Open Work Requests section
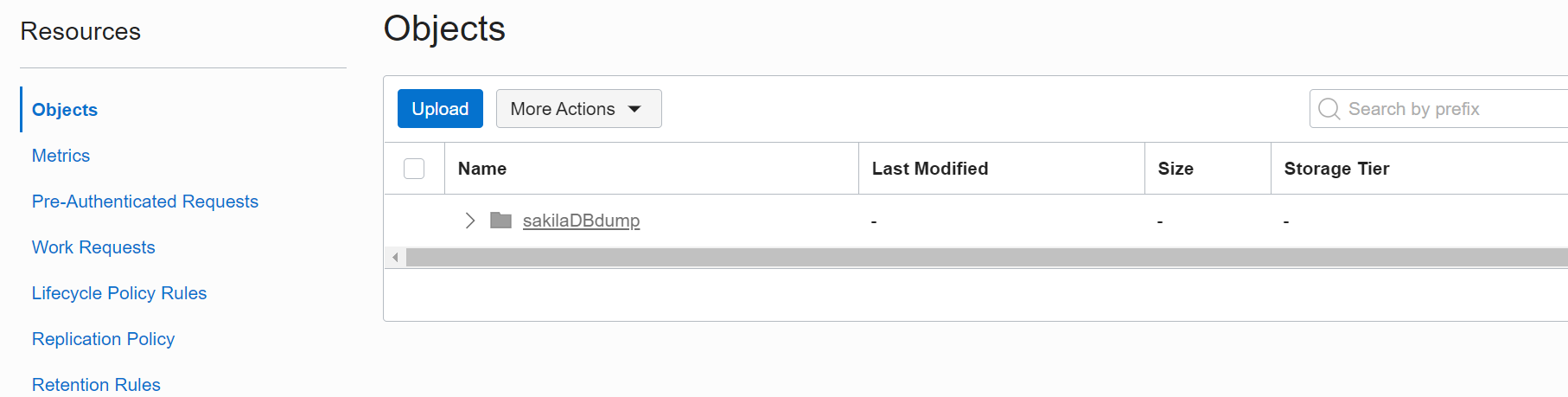This screenshot has height=397, width=1568. pyautogui.click(x=93, y=247)
